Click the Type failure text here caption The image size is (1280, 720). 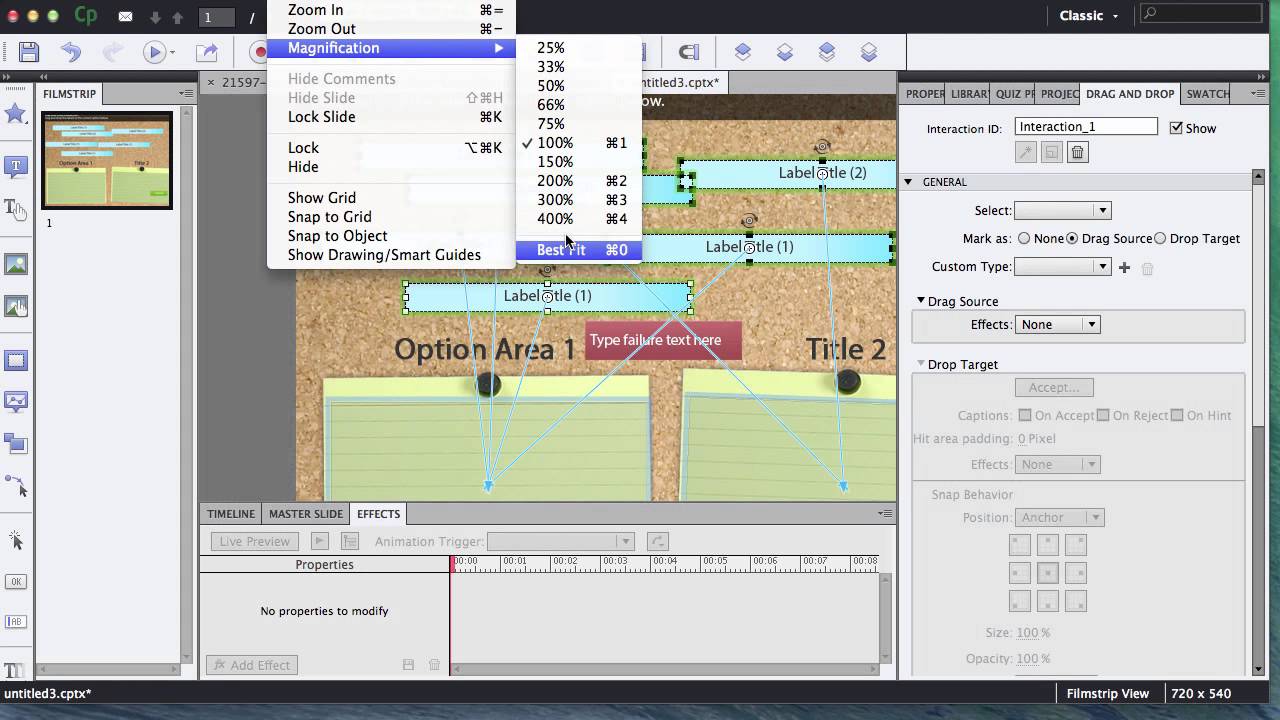pyautogui.click(x=663, y=340)
